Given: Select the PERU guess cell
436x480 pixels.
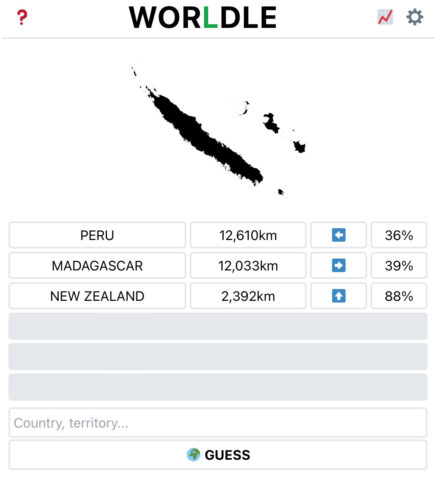Looking at the screenshot, I should pyautogui.click(x=97, y=235).
